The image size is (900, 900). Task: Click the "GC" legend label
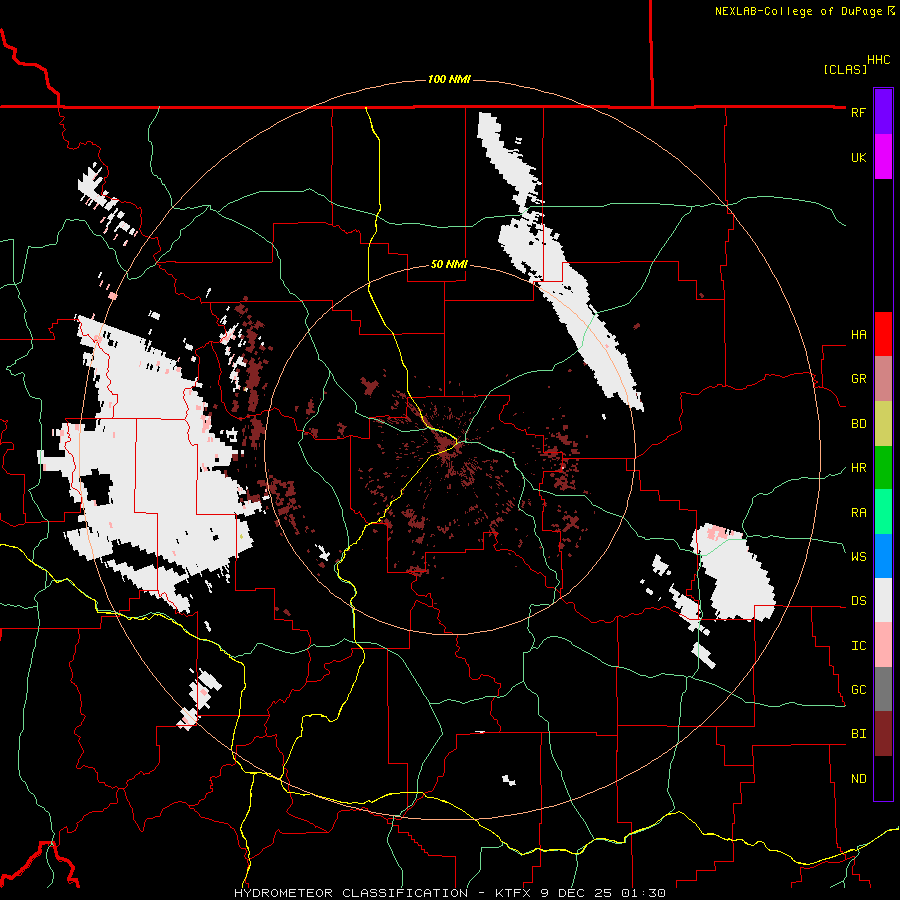tap(858, 689)
